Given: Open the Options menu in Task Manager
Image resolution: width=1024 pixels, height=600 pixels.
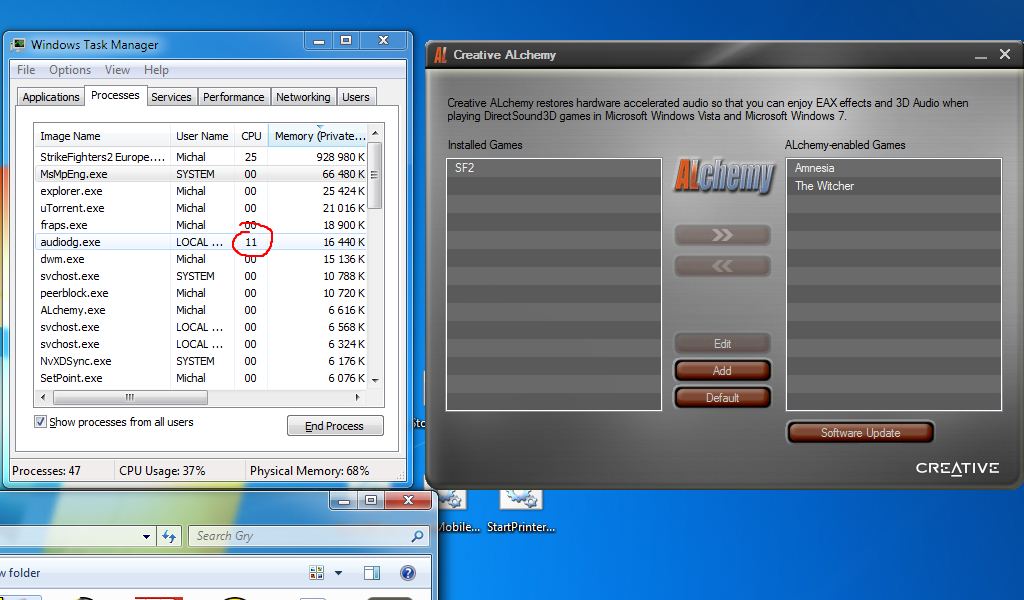Looking at the screenshot, I should [70, 70].
